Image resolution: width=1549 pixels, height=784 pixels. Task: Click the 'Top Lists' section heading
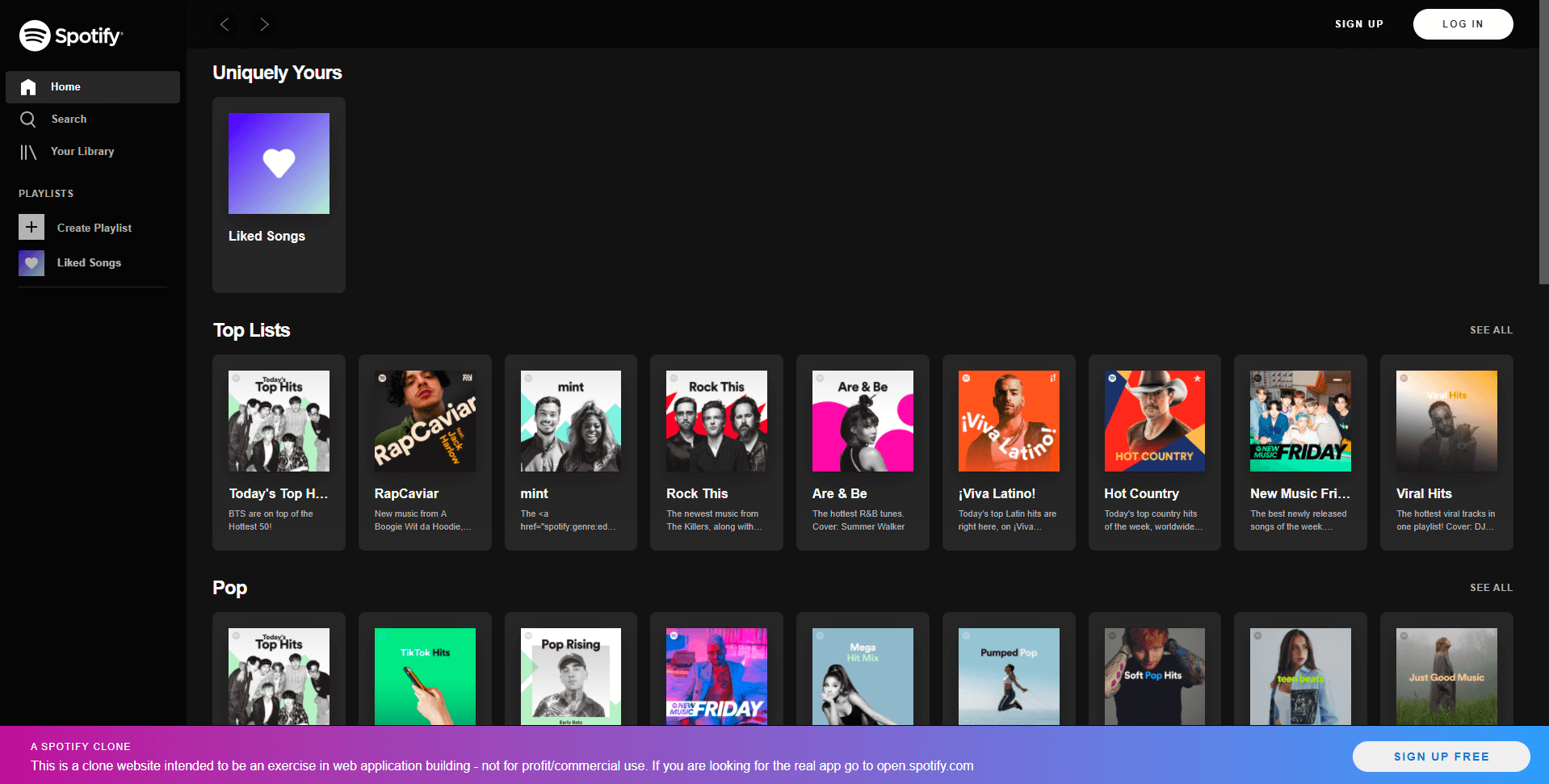click(251, 330)
